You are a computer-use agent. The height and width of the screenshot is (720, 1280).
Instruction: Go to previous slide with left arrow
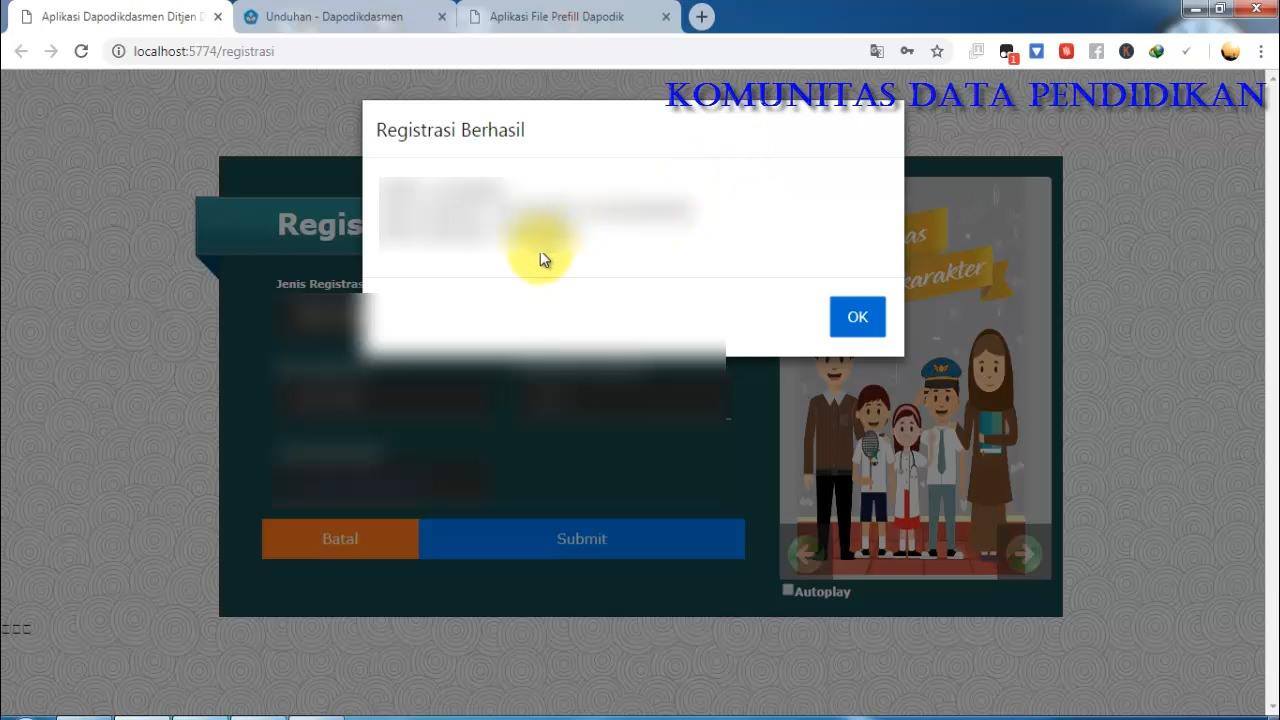pos(806,553)
